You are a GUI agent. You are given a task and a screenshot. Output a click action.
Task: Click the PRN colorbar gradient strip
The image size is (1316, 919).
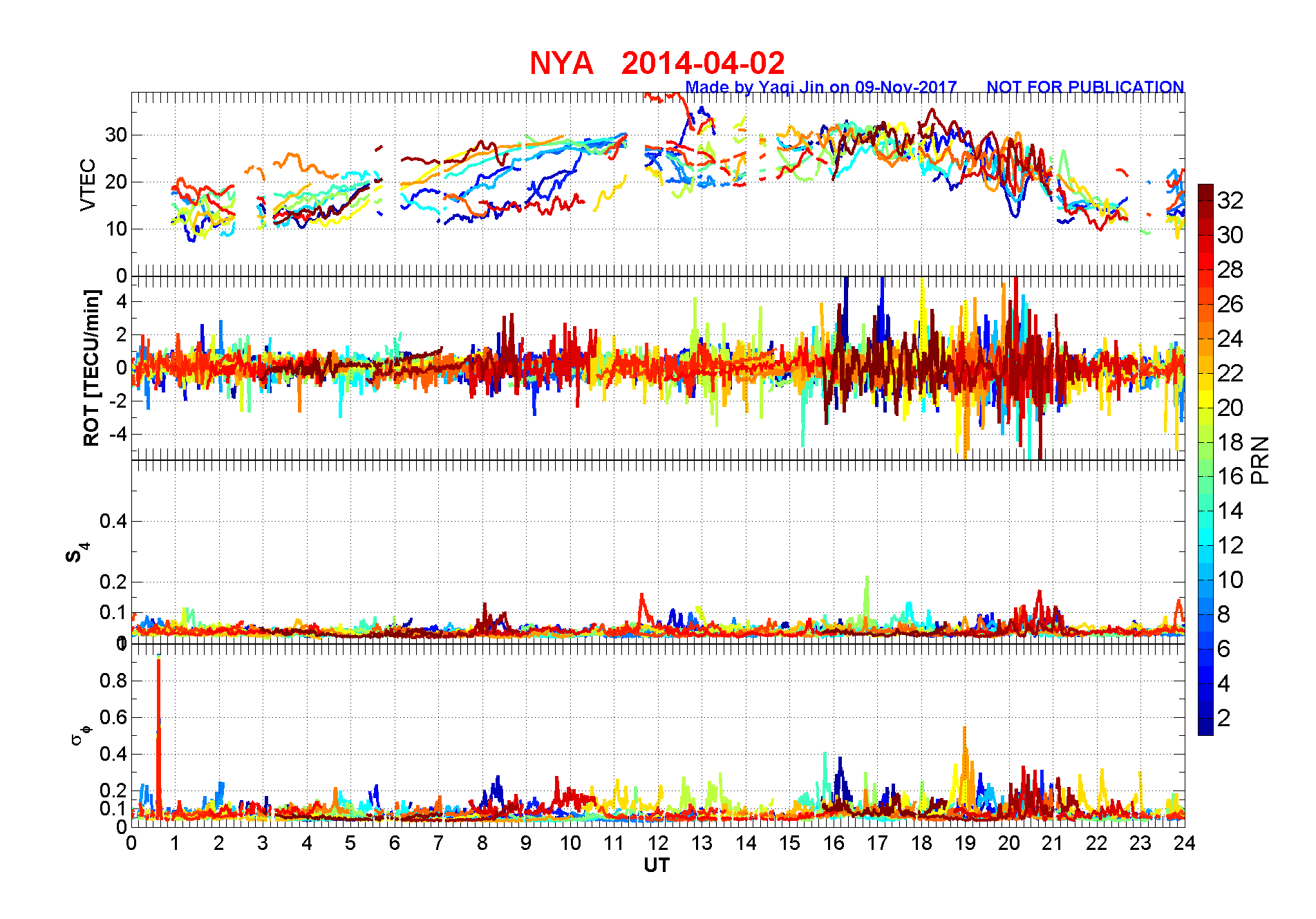click(1205, 459)
